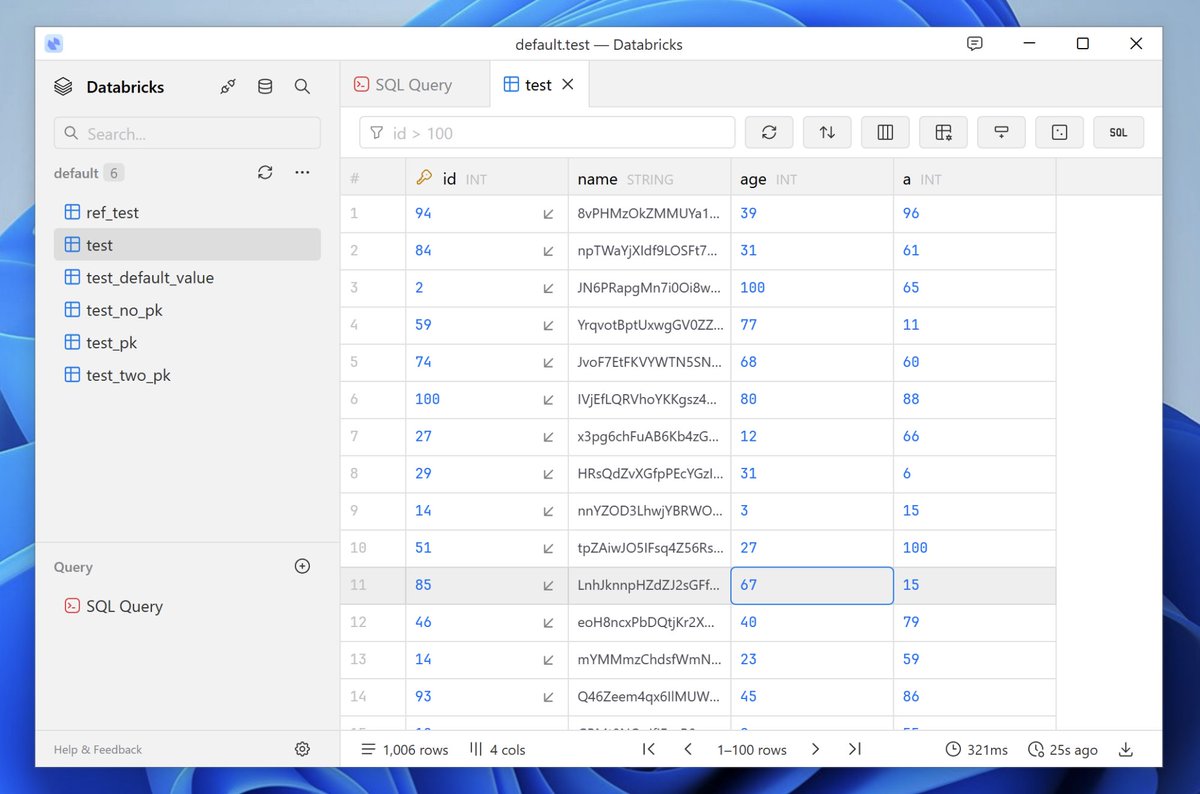
Task: Open the columns layout toolbar button
Action: click(x=885, y=132)
